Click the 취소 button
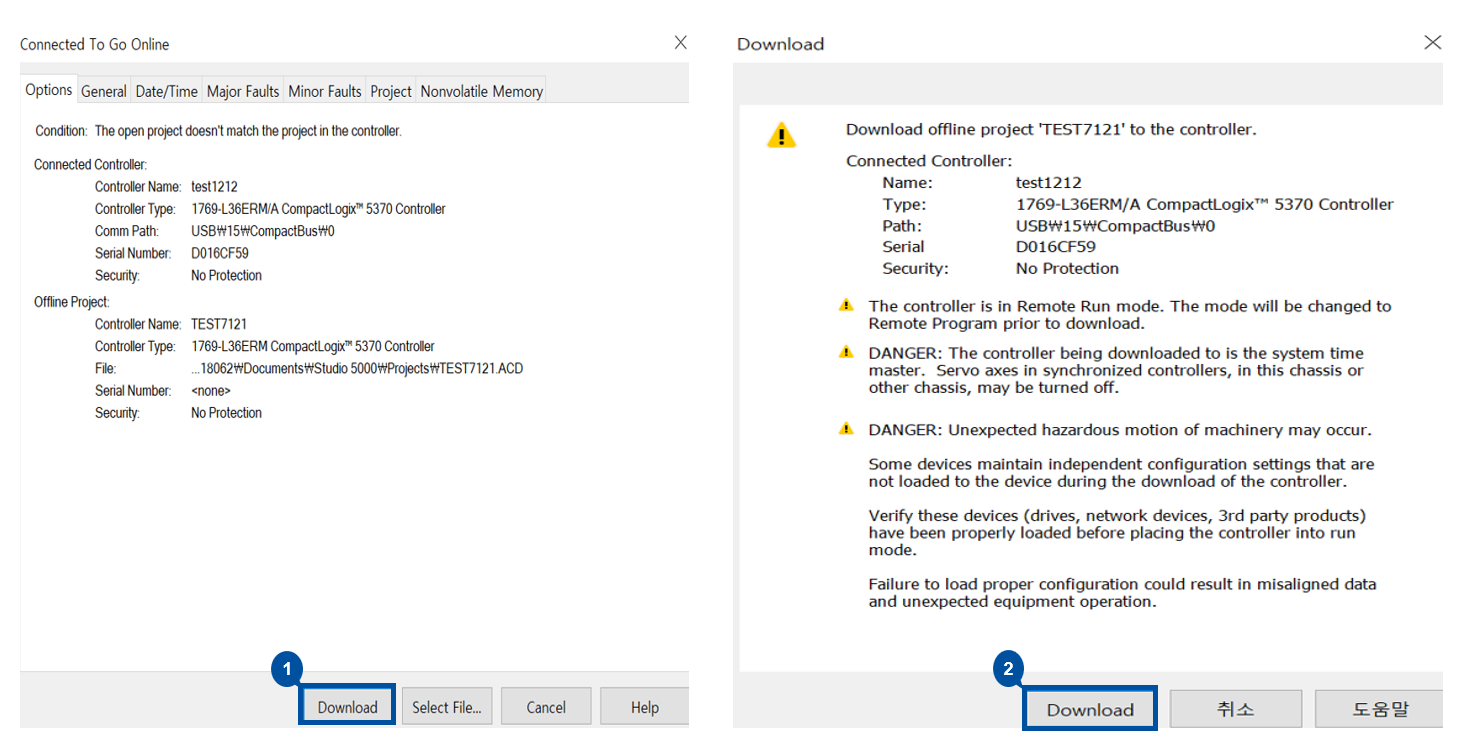1476x742 pixels. 1236,709
